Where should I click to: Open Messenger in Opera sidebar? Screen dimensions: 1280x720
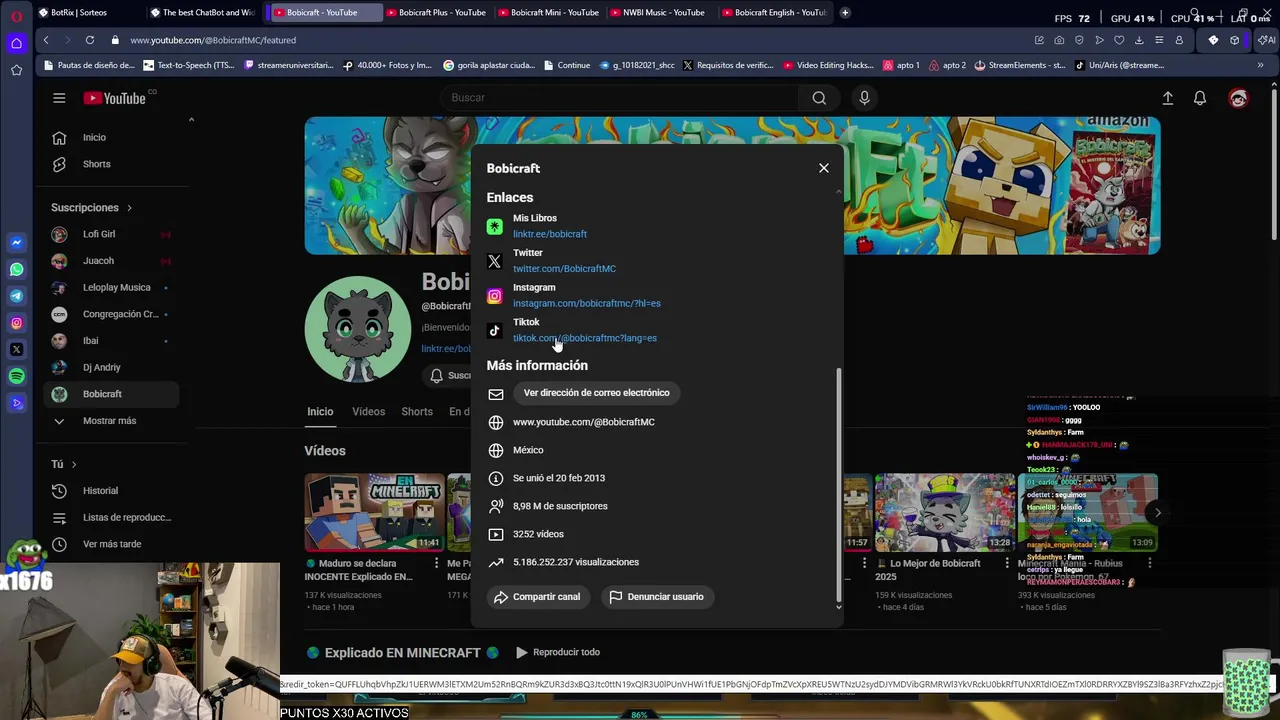[x=16, y=243]
